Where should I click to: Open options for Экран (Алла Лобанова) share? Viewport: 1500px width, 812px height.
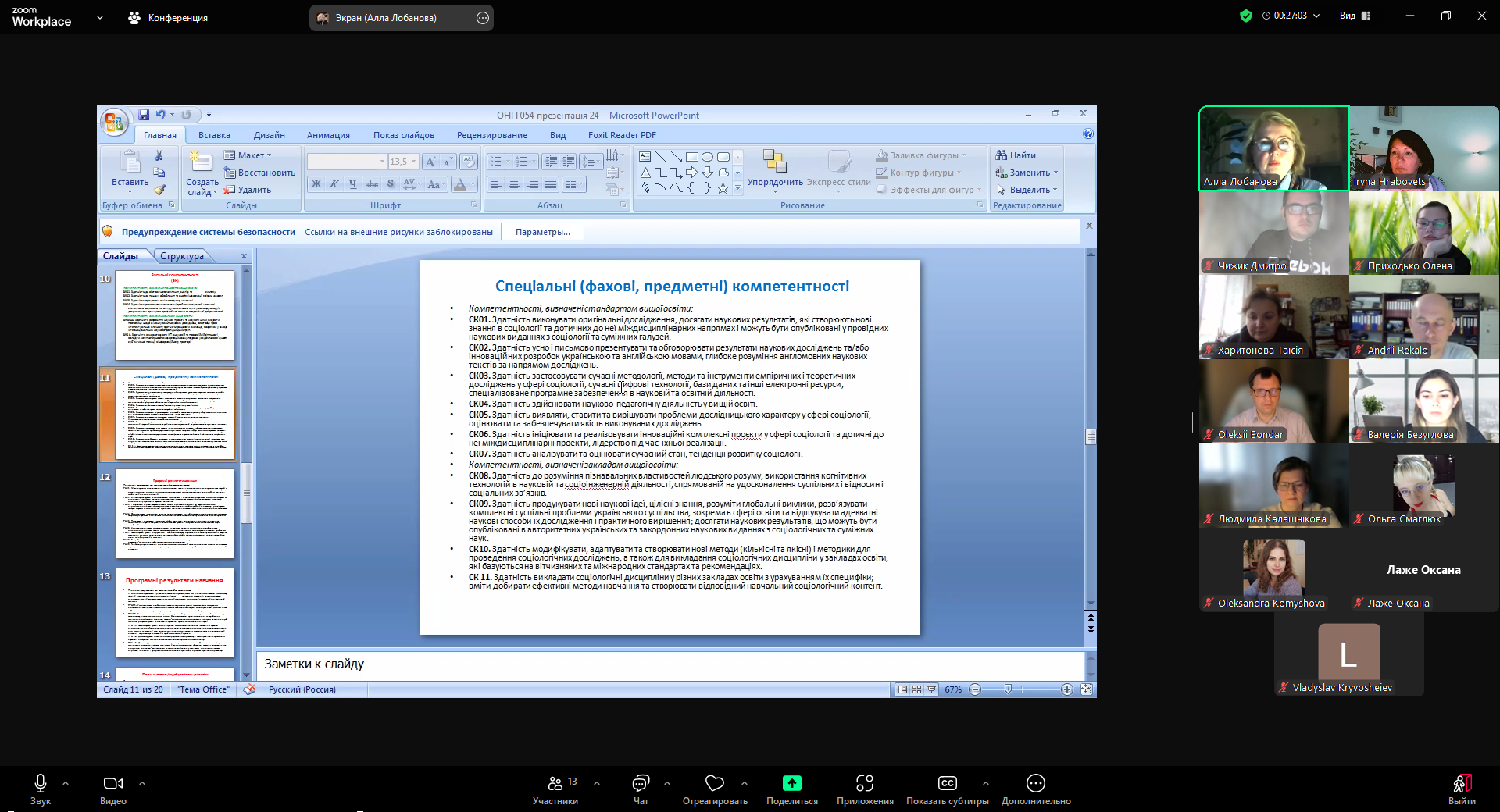483,18
